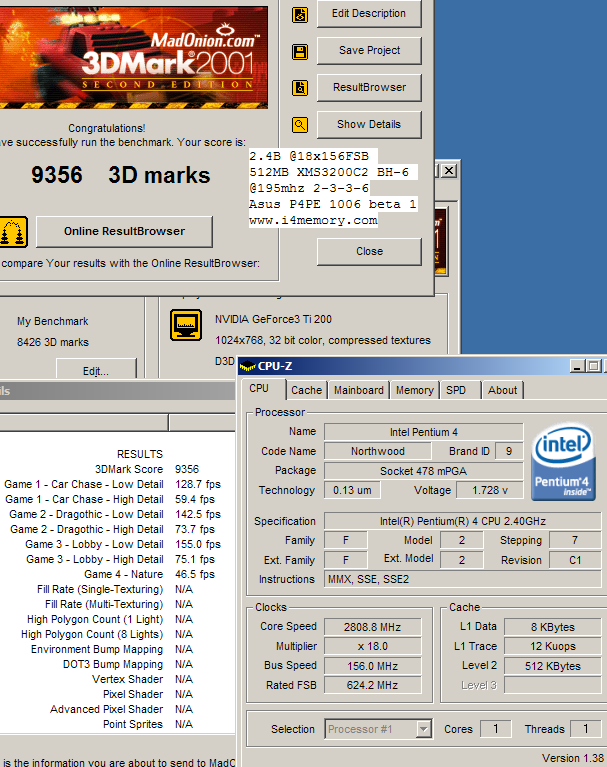607x767 pixels.
Task: Click the Specification Intel(R) Pentium(R) 4 CPU 2.40GHz field
Action: [463, 521]
